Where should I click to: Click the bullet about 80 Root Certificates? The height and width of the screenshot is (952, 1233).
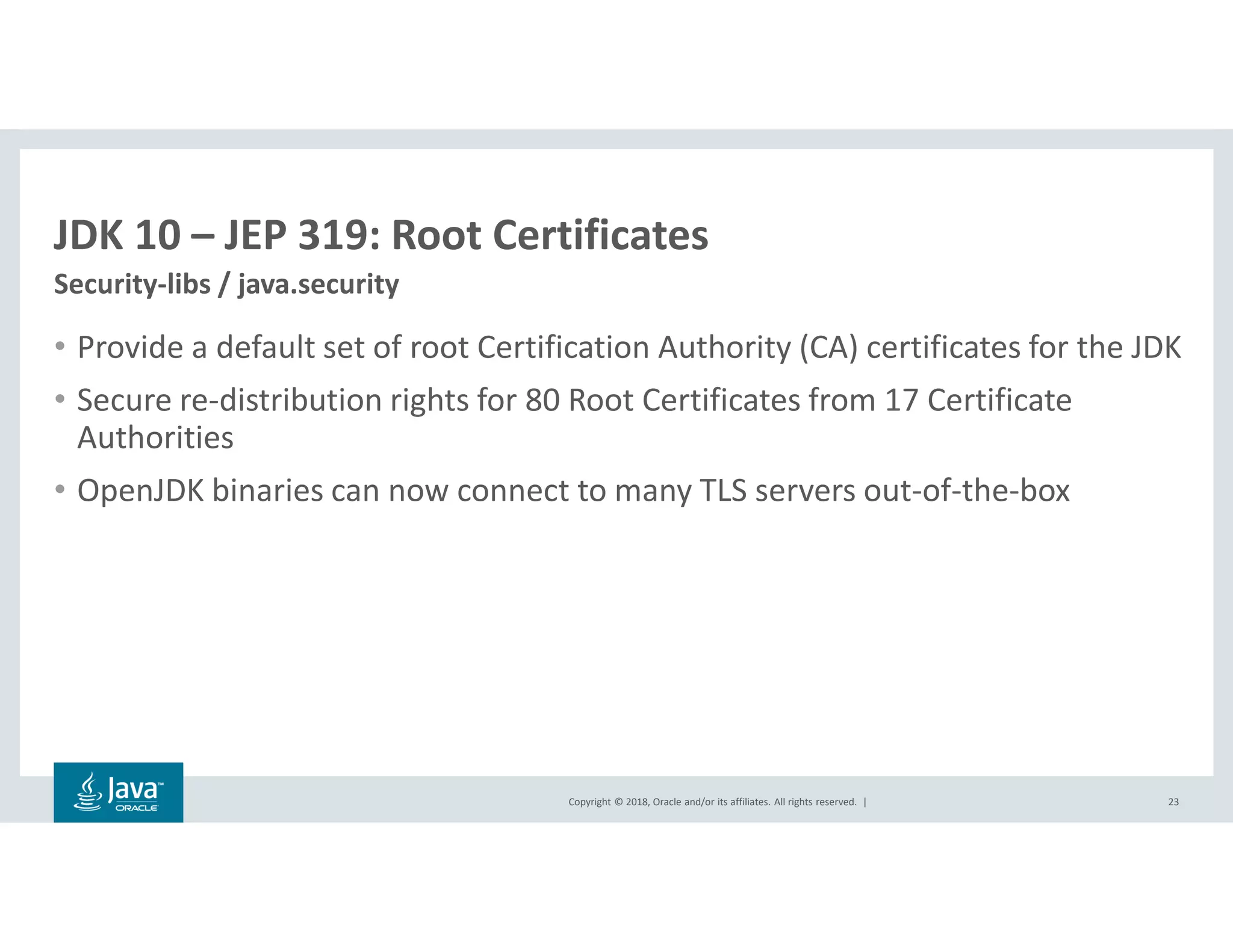click(x=574, y=401)
